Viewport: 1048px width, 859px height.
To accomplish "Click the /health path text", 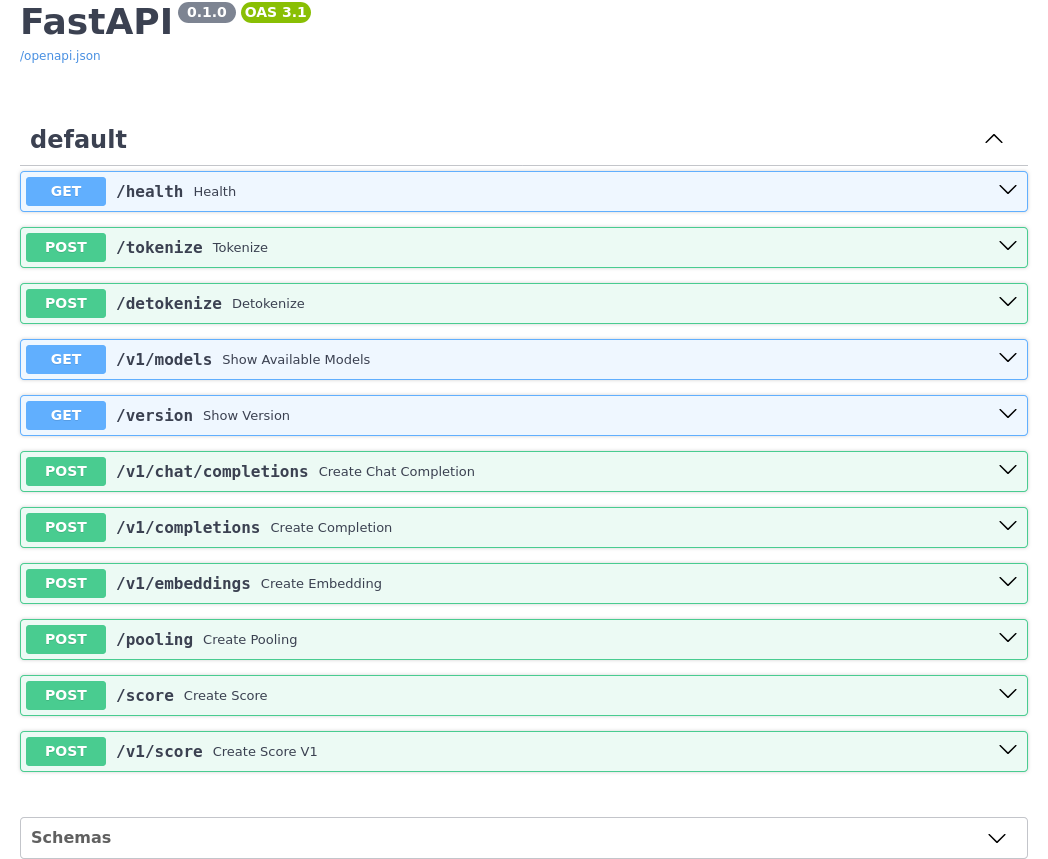I will (x=150, y=192).
